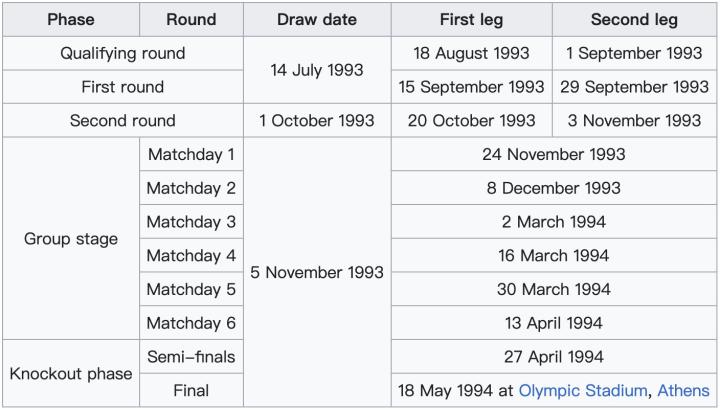The height and width of the screenshot is (410, 720).
Task: Click the Semi-finals round cell
Action: pyautogui.click(x=191, y=357)
